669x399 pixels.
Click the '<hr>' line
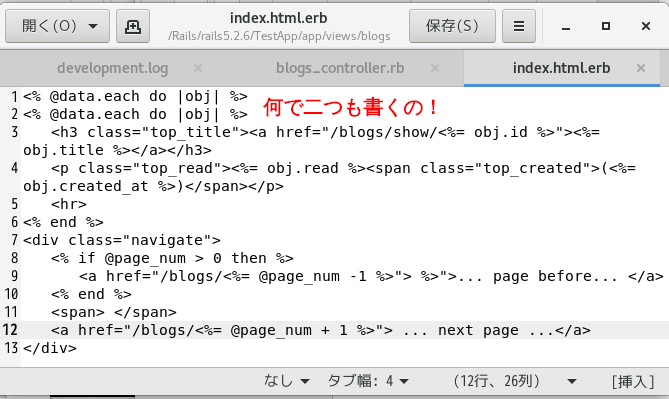(69, 204)
